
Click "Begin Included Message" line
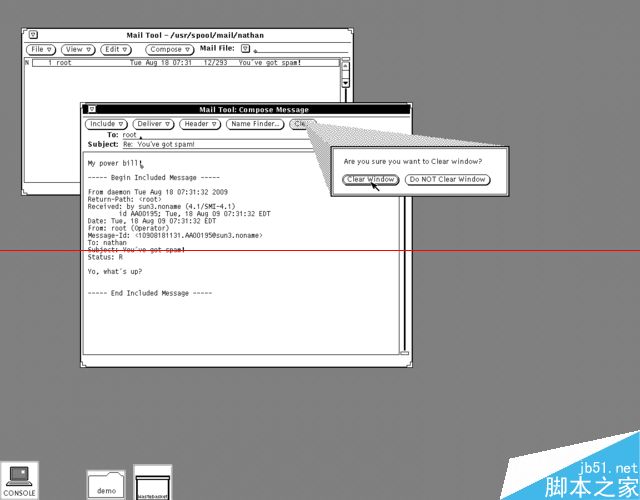pos(153,178)
